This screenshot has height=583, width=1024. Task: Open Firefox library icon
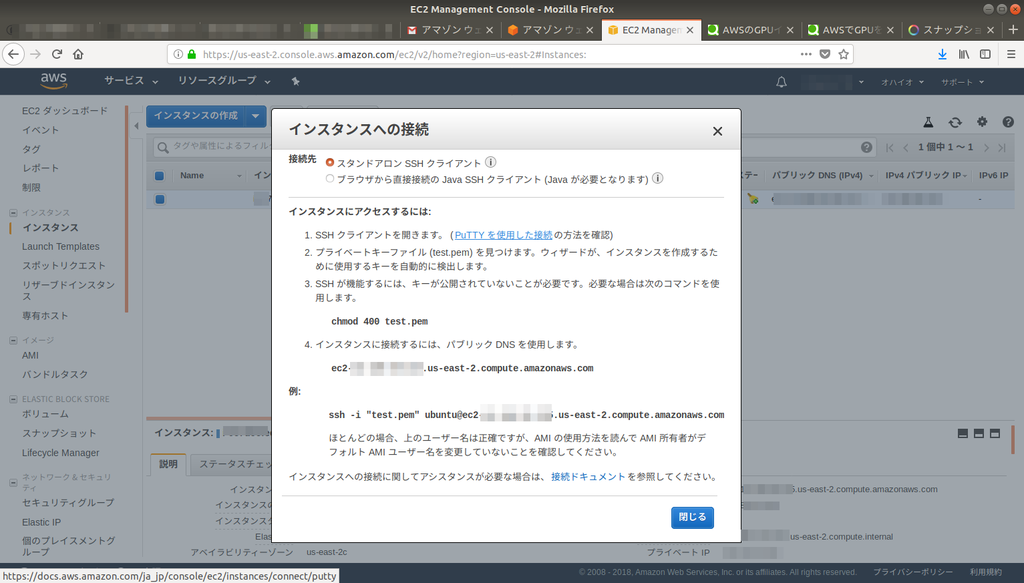click(964, 54)
